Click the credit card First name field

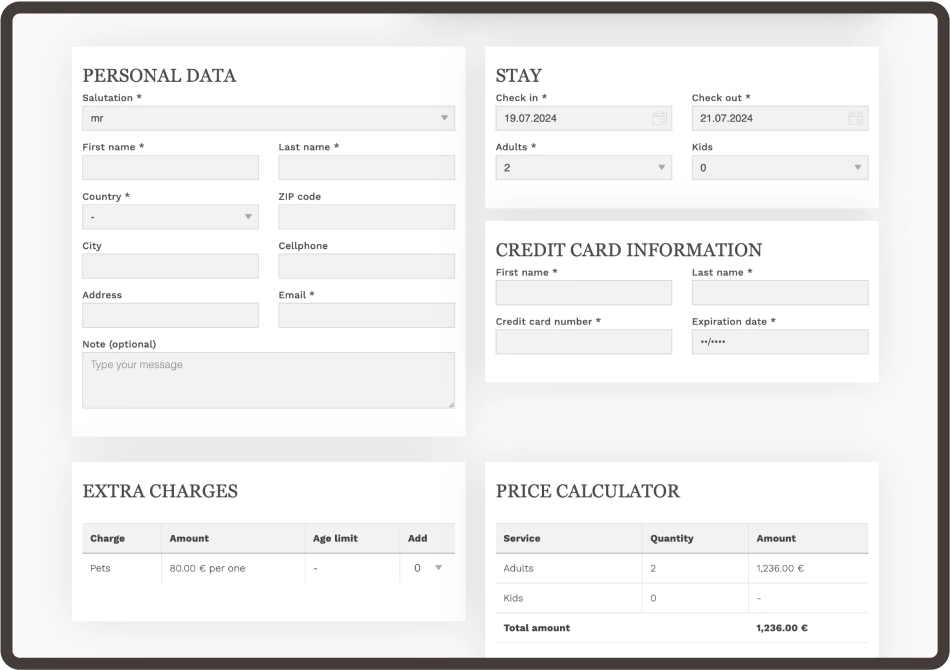(x=583, y=293)
